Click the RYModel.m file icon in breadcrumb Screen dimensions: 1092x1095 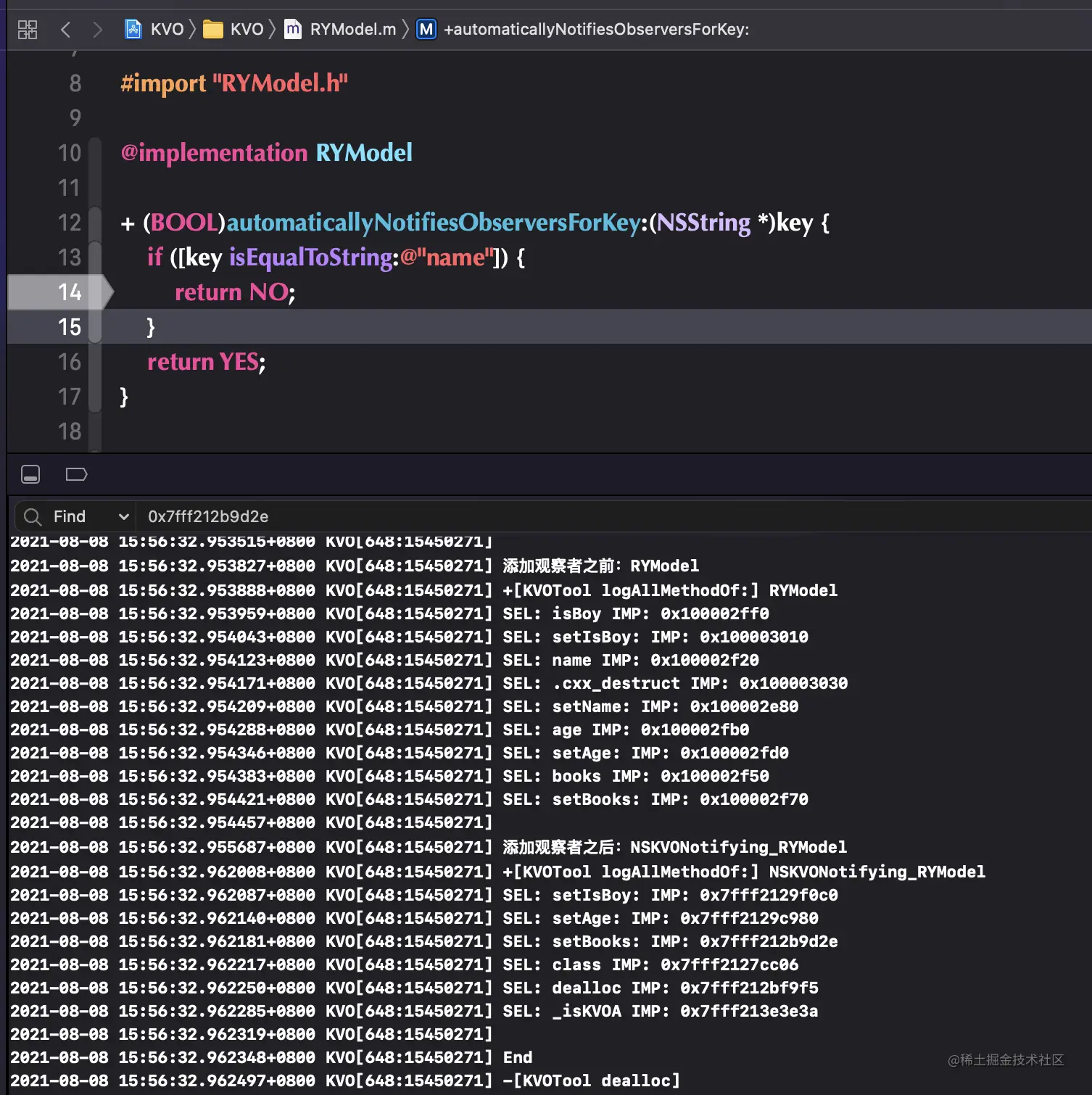[293, 29]
